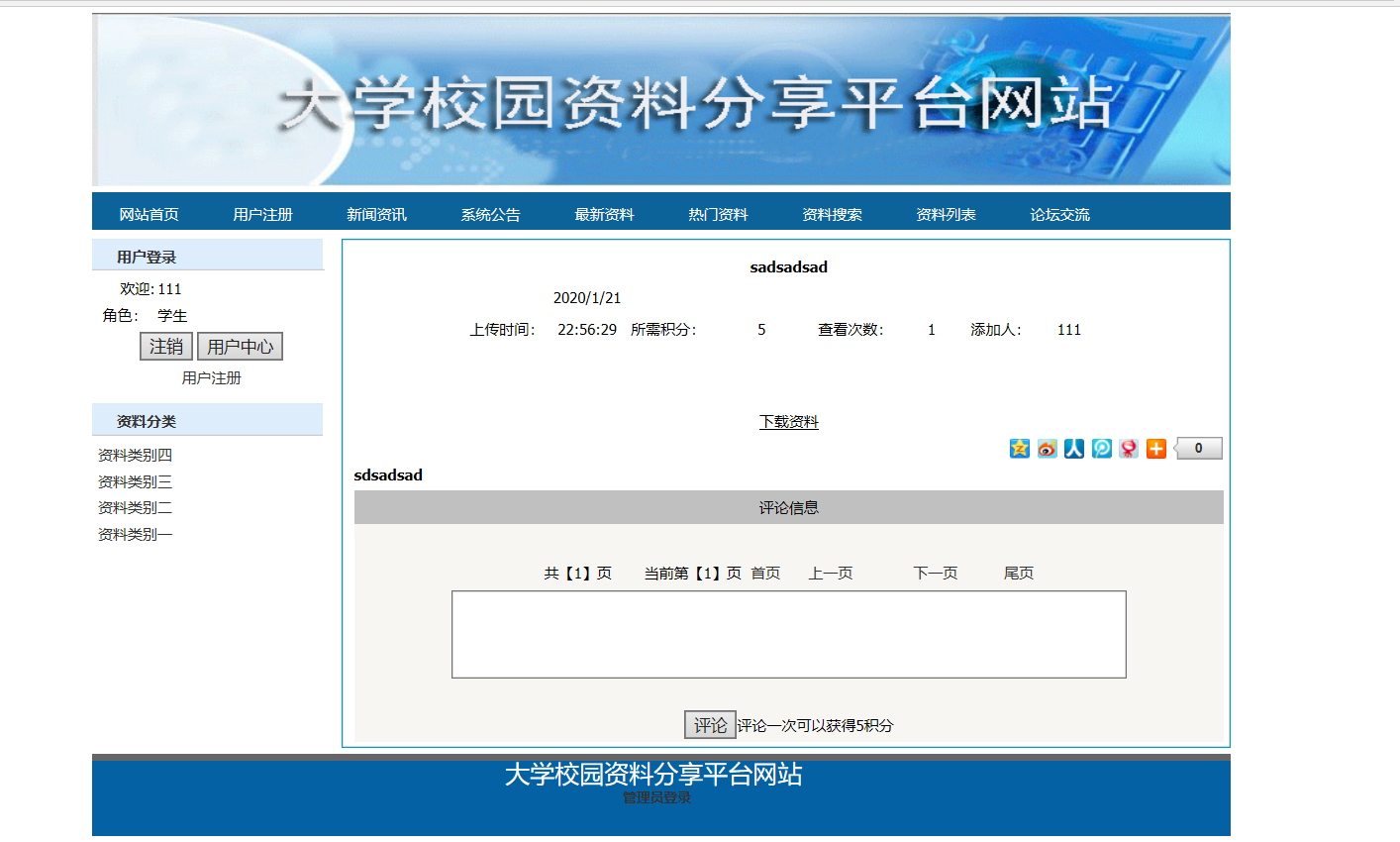Open 用户中心 button
Viewport: 1400px width, 842px height.
click(240, 347)
